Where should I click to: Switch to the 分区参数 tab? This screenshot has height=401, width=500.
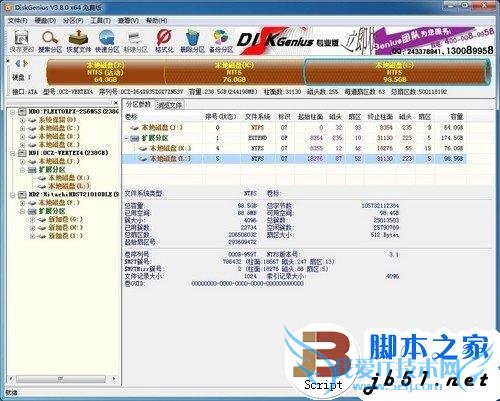[138, 104]
